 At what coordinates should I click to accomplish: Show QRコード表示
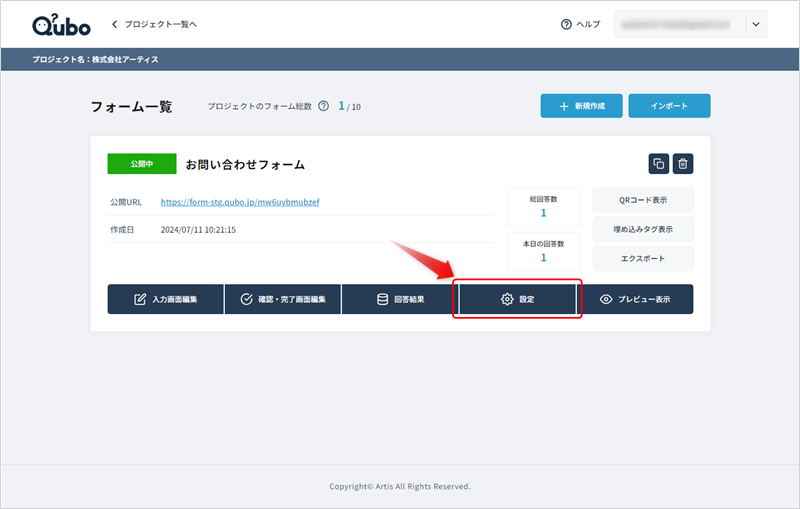tap(643, 200)
